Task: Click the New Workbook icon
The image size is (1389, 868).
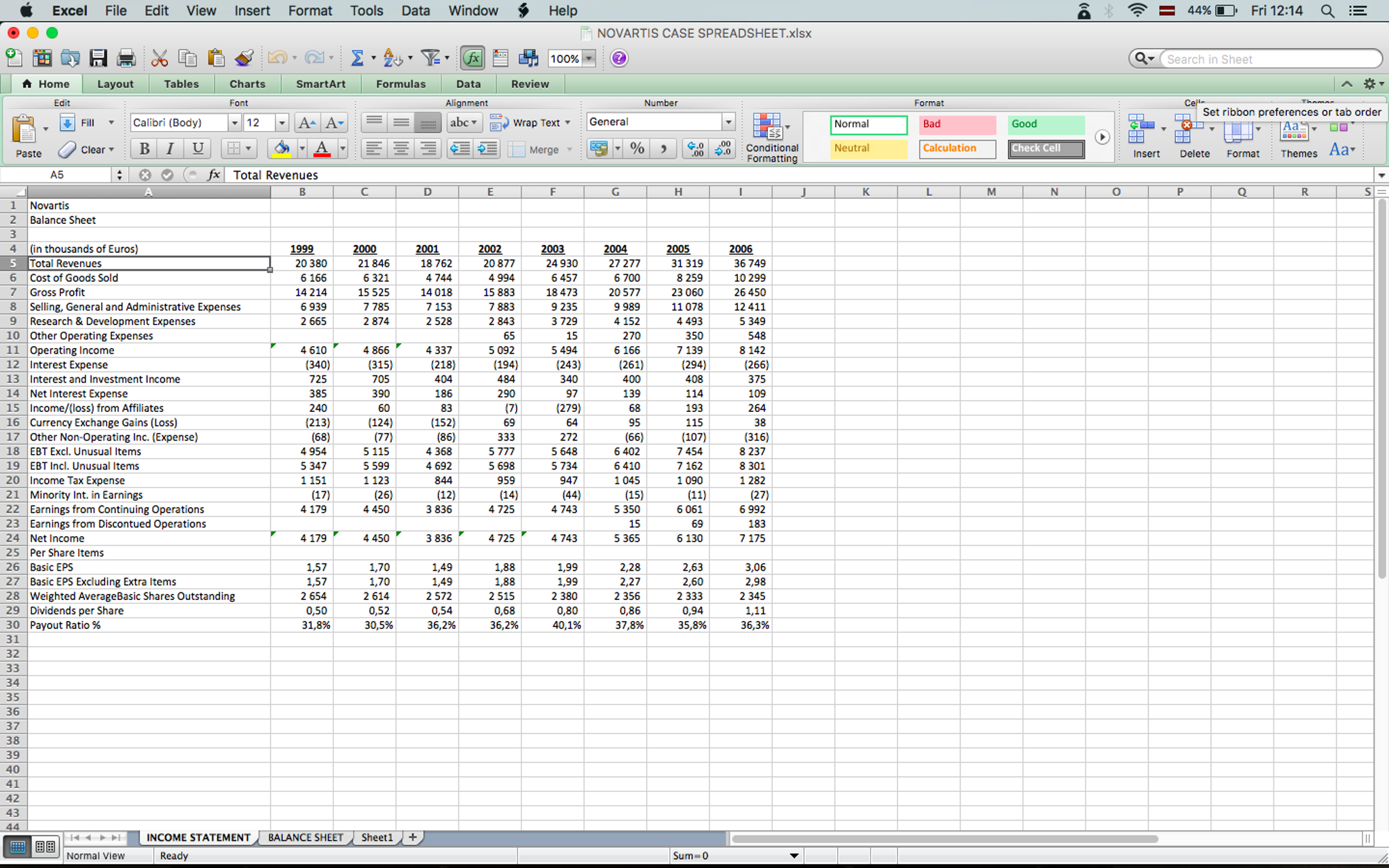Action: coord(14,58)
